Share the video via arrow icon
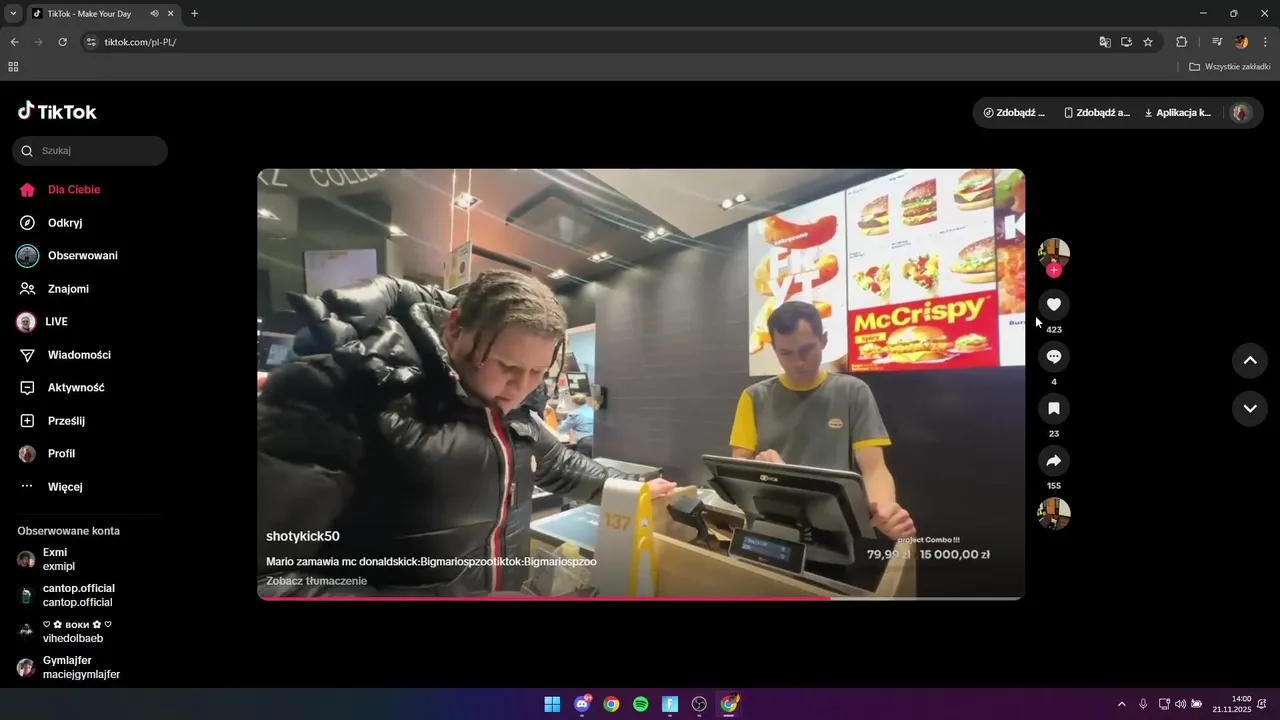The width and height of the screenshot is (1280, 720). [x=1054, y=461]
